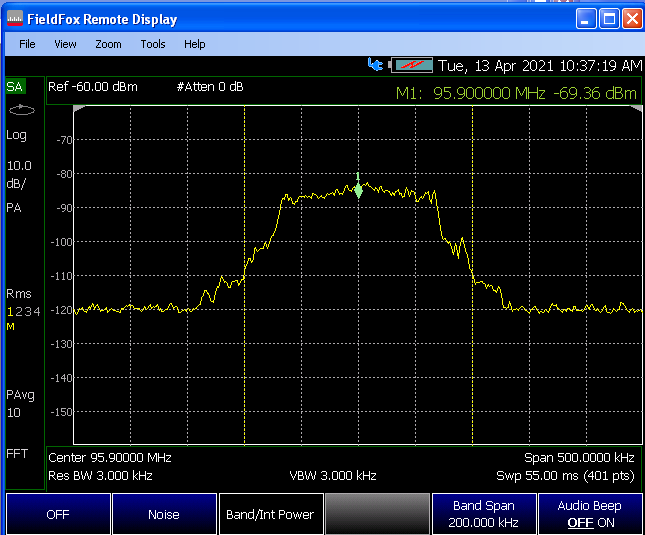Image resolution: width=645 pixels, height=535 pixels.
Task: Click the Span 500.0000 kHz readout
Action: click(581, 457)
